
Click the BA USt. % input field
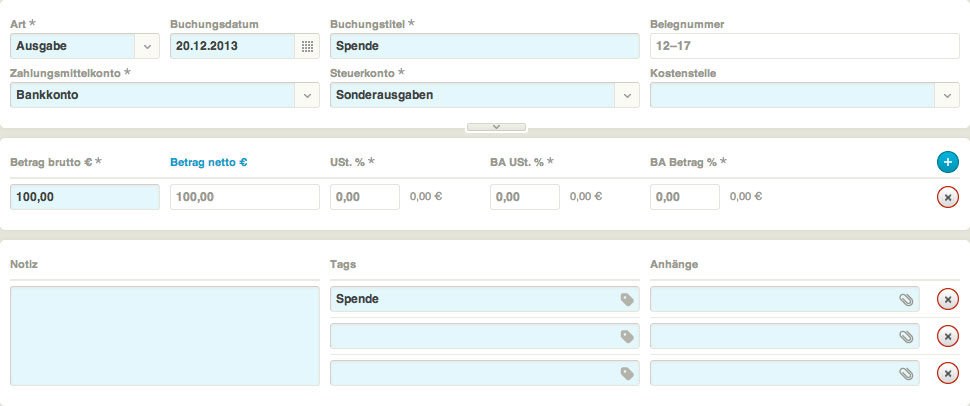click(525, 197)
